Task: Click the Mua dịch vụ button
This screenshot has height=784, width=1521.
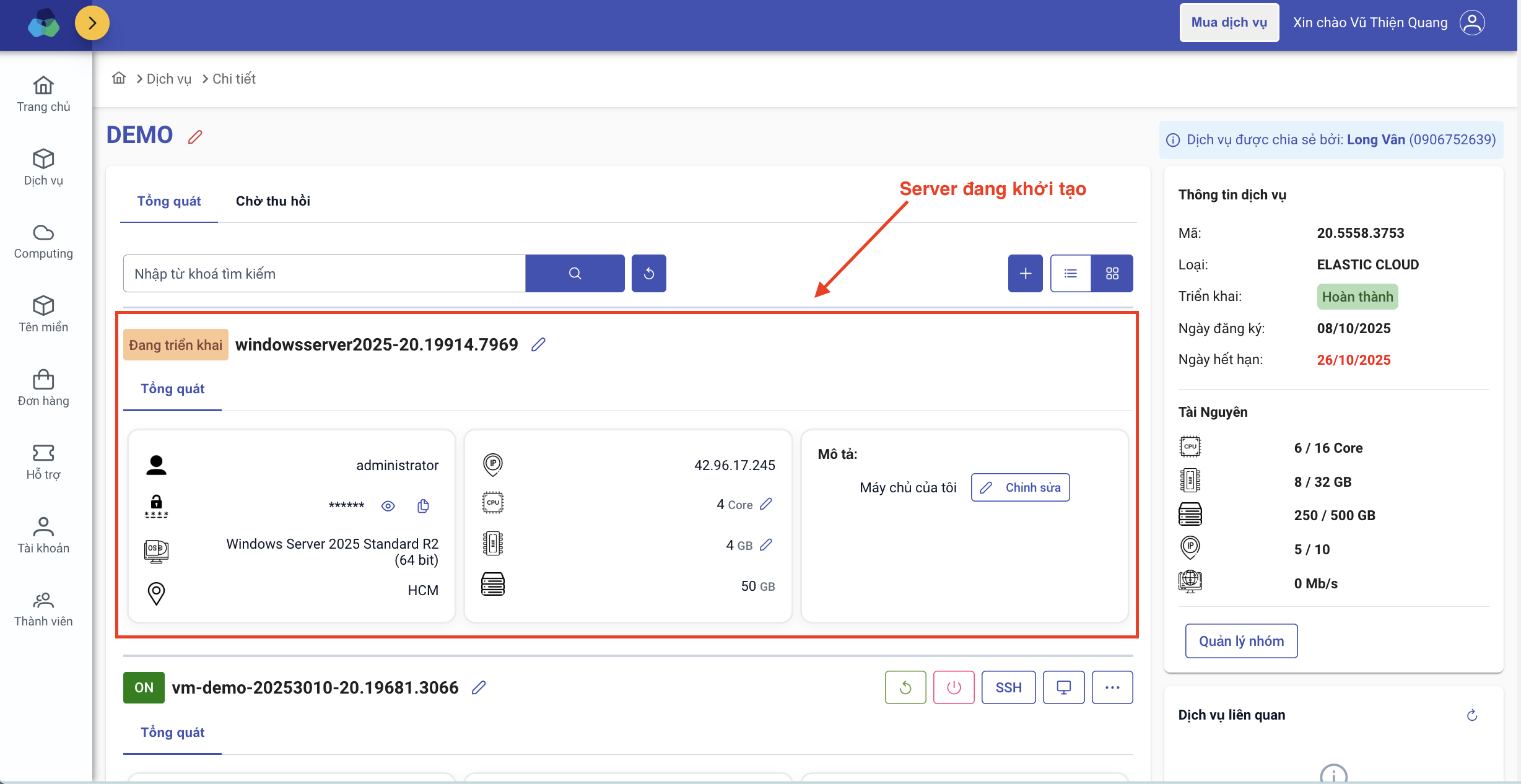Action: tap(1229, 23)
